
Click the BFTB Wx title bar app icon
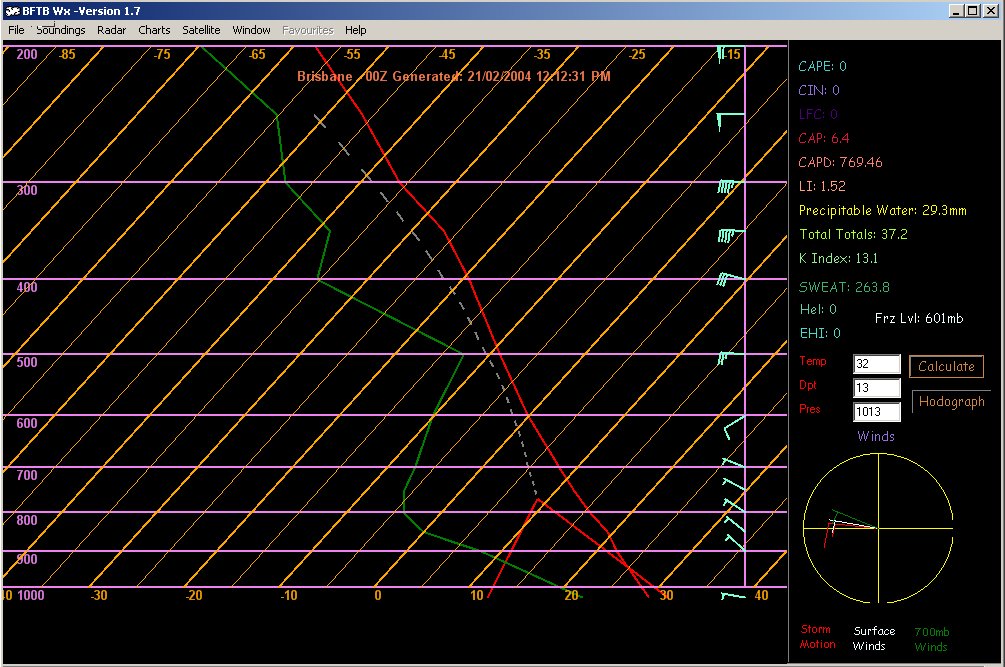(13, 11)
